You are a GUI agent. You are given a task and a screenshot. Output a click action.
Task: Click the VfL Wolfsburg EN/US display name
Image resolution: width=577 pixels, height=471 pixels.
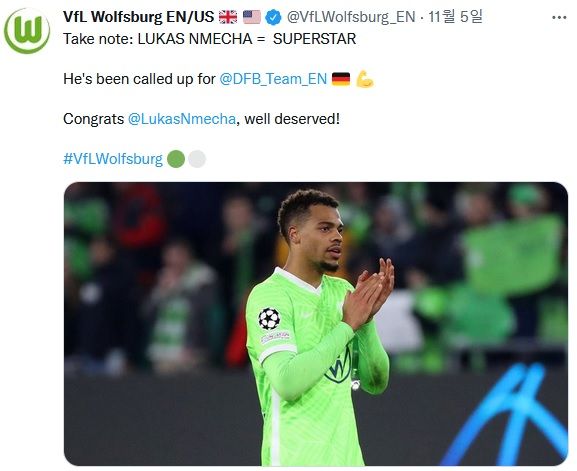[138, 17]
